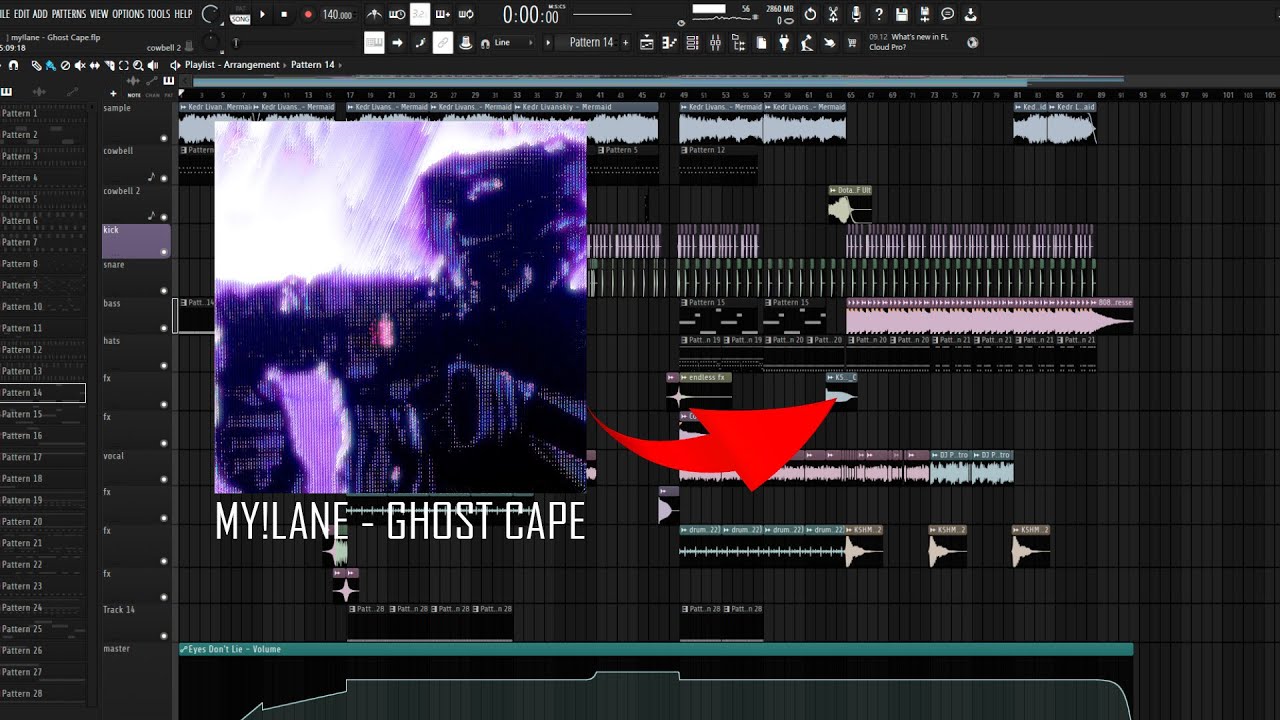This screenshot has height=720, width=1280.
Task: Open the help question mark icon
Action: (879, 14)
